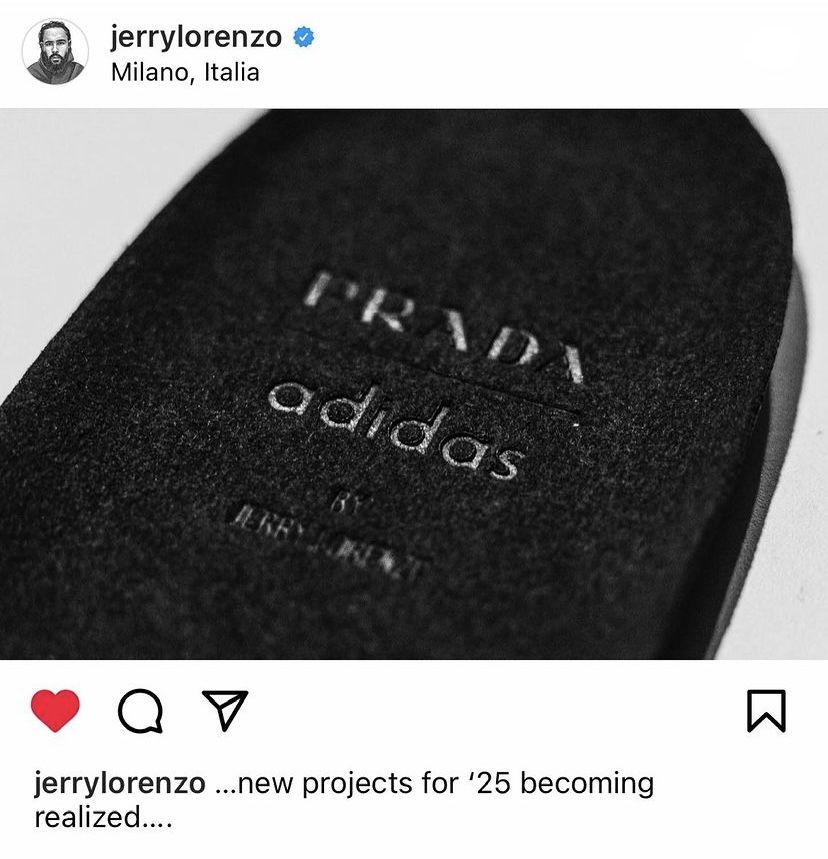
Task: Unlike the post with the red heart
Action: coord(55,710)
